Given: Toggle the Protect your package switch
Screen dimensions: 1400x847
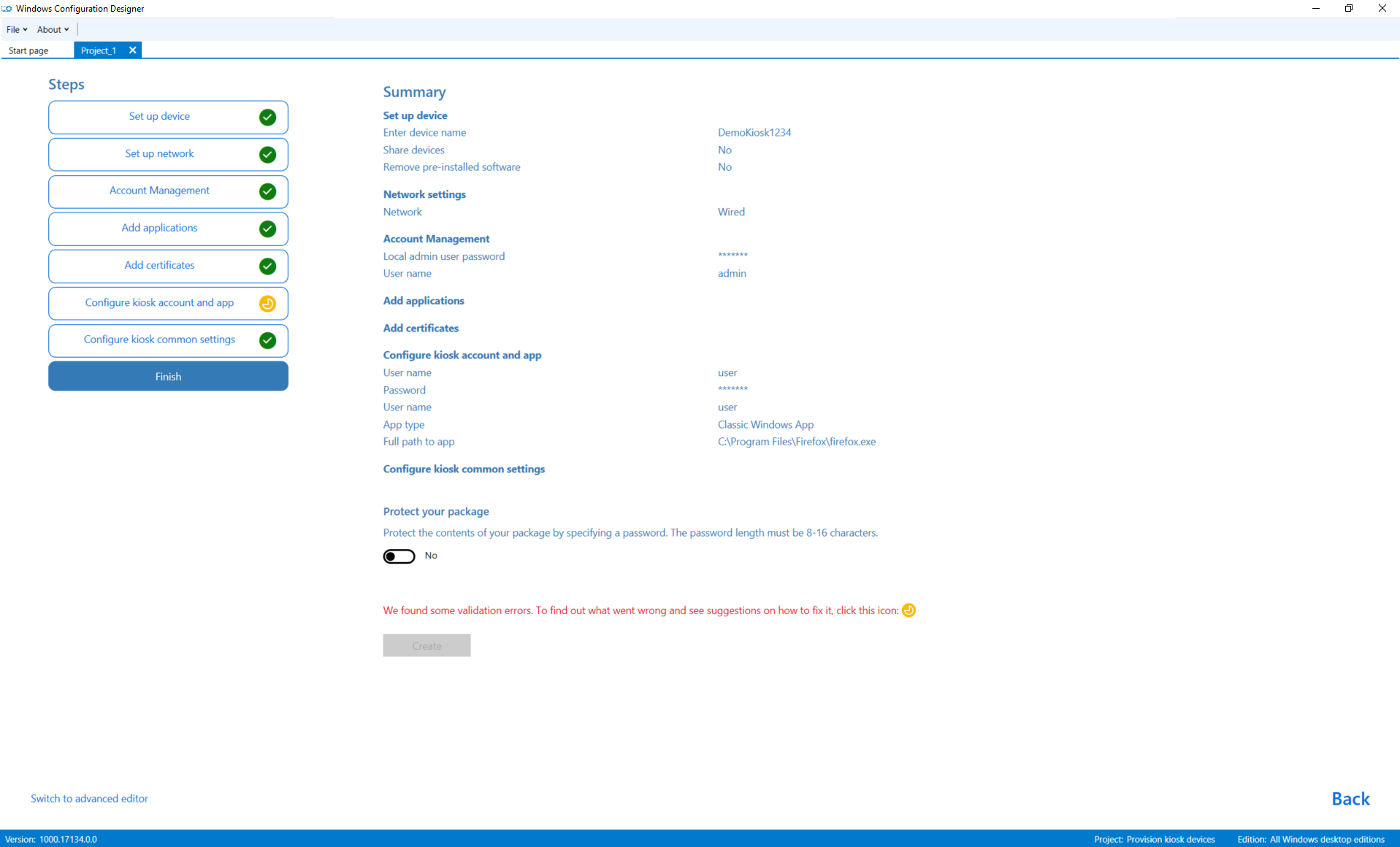Looking at the screenshot, I should pos(399,556).
